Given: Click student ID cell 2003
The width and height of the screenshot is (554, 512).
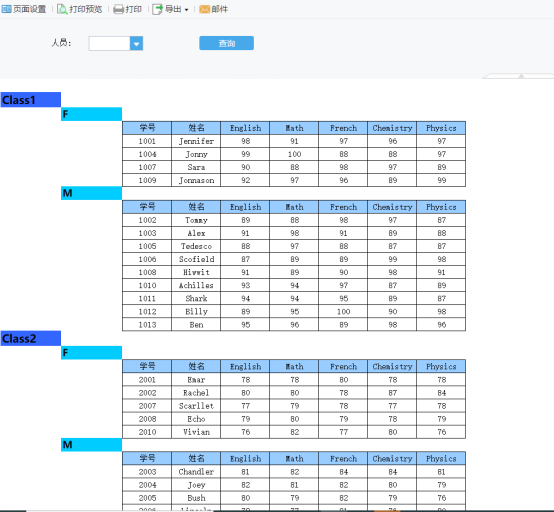Looking at the screenshot, I should click(147, 472).
